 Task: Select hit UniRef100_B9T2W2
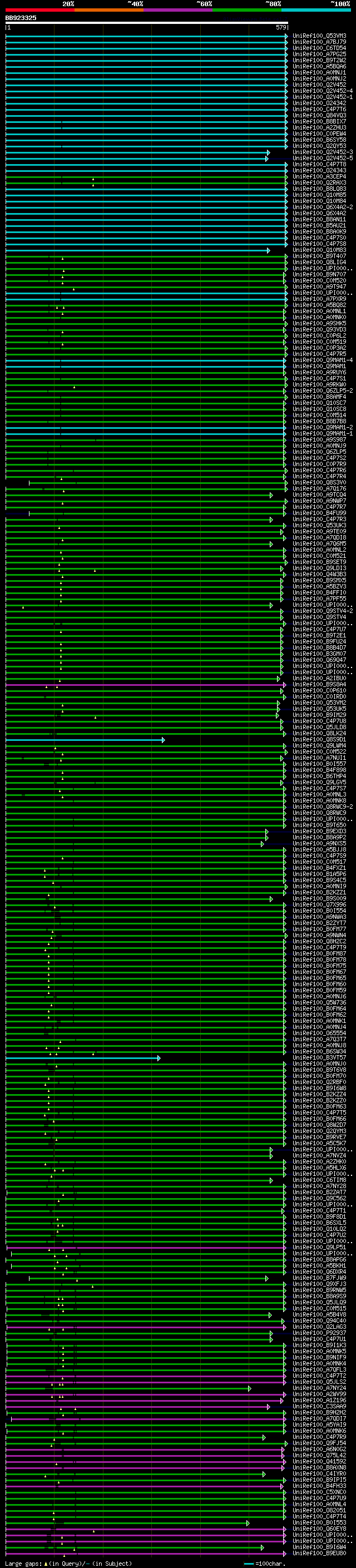(x=319, y=60)
